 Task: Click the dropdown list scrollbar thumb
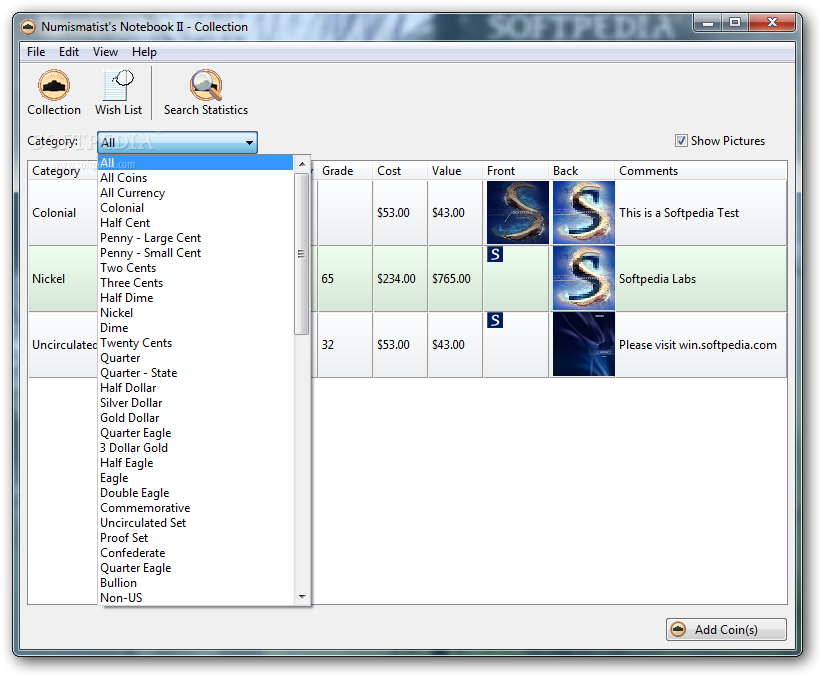tap(301, 254)
